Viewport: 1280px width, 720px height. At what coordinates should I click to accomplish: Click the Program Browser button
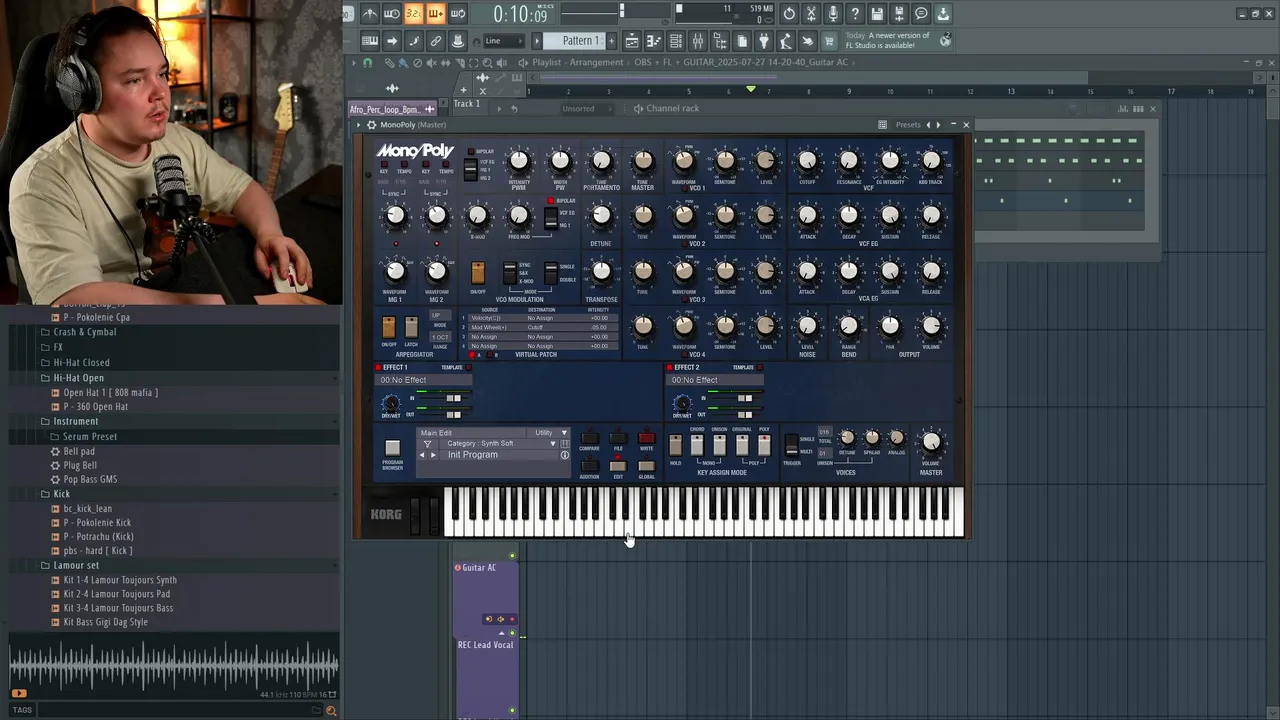coord(392,448)
